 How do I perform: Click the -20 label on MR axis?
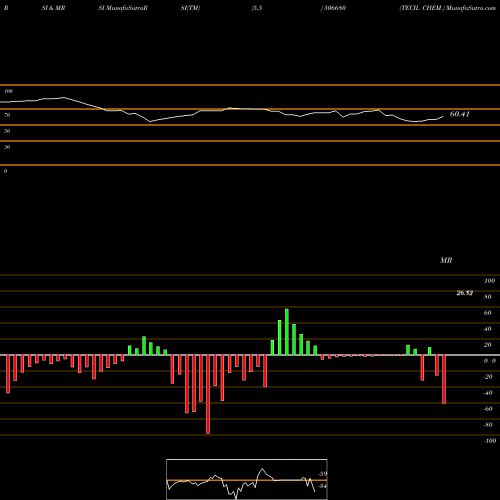click(x=488, y=377)
